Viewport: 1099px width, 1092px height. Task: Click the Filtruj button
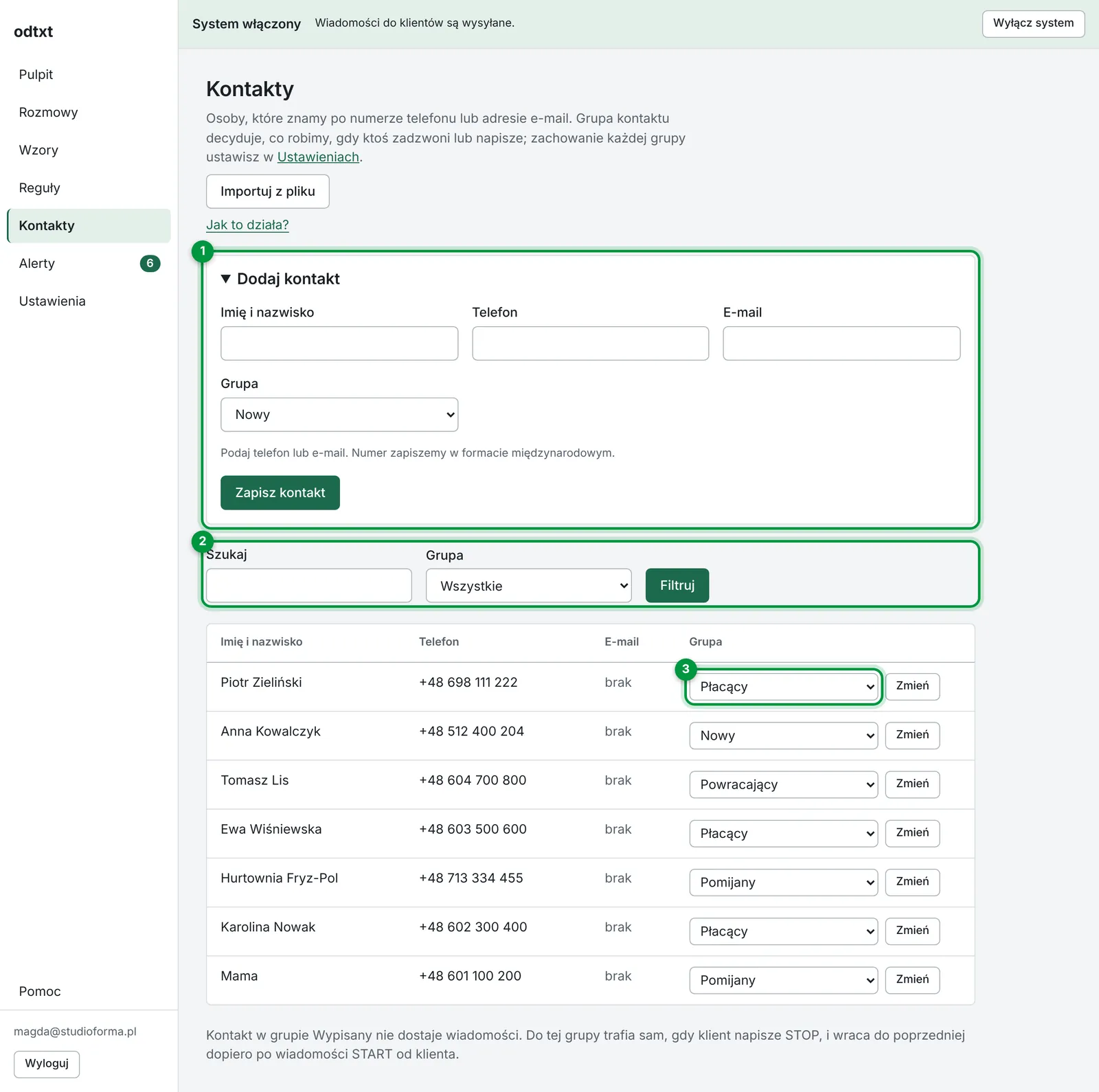coord(677,586)
